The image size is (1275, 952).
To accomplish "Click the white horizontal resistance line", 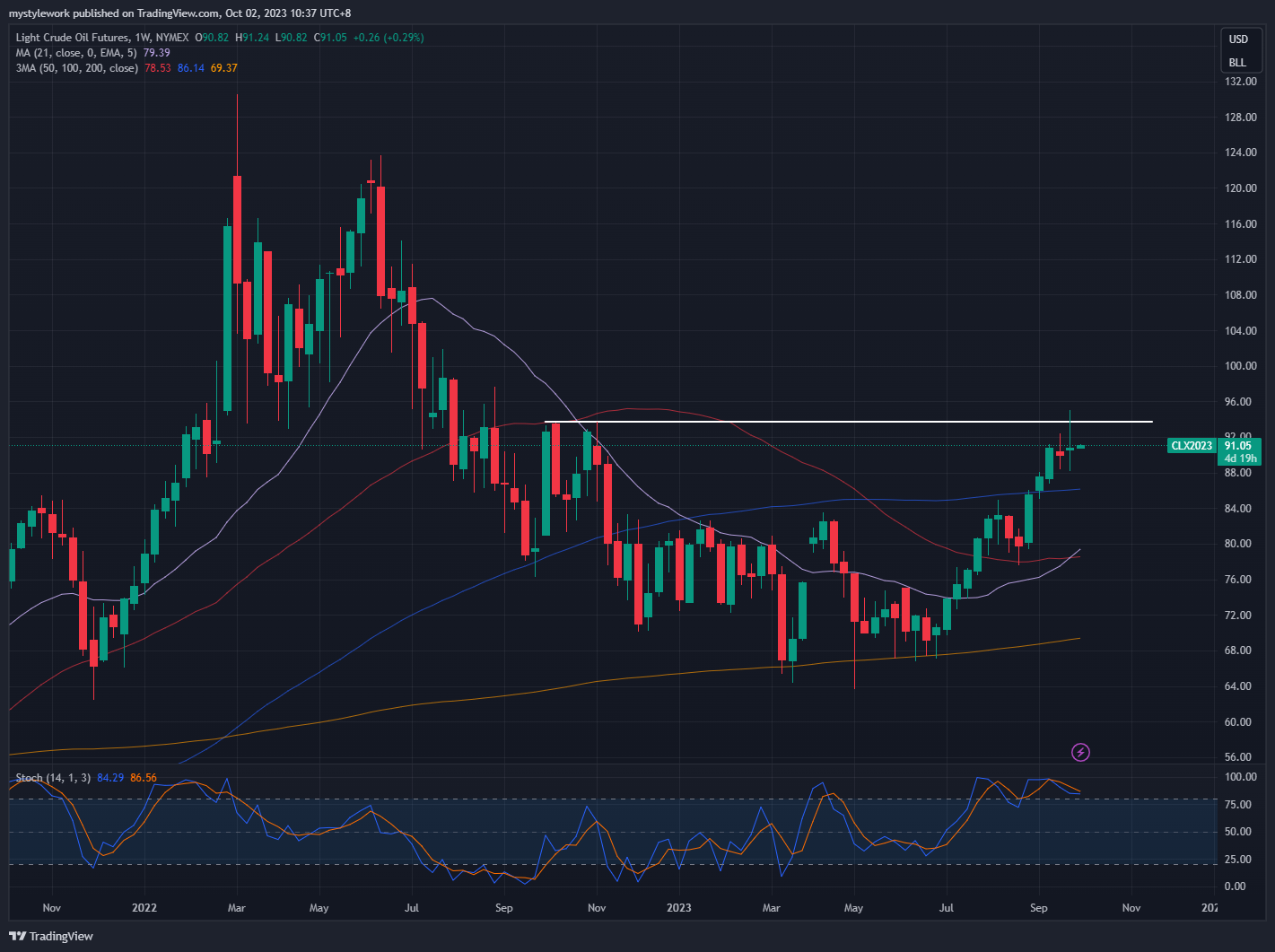I will pos(848,422).
